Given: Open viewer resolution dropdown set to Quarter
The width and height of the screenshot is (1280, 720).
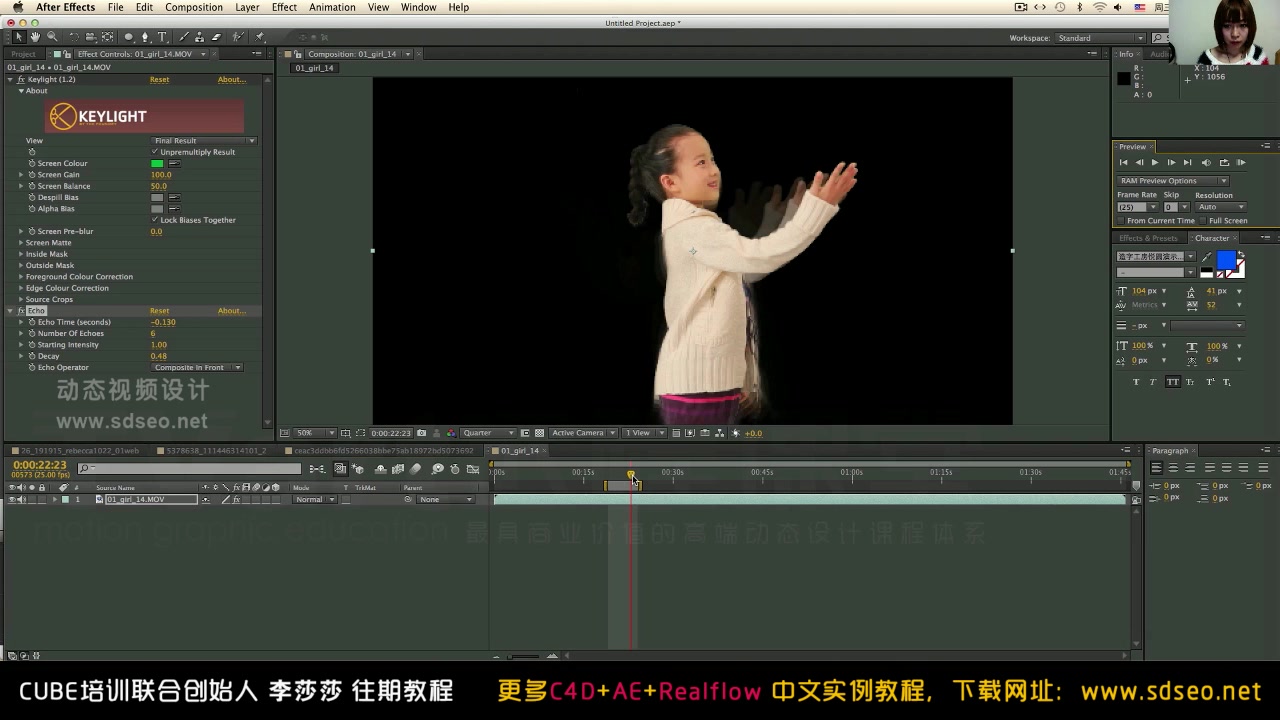Looking at the screenshot, I should pos(488,433).
